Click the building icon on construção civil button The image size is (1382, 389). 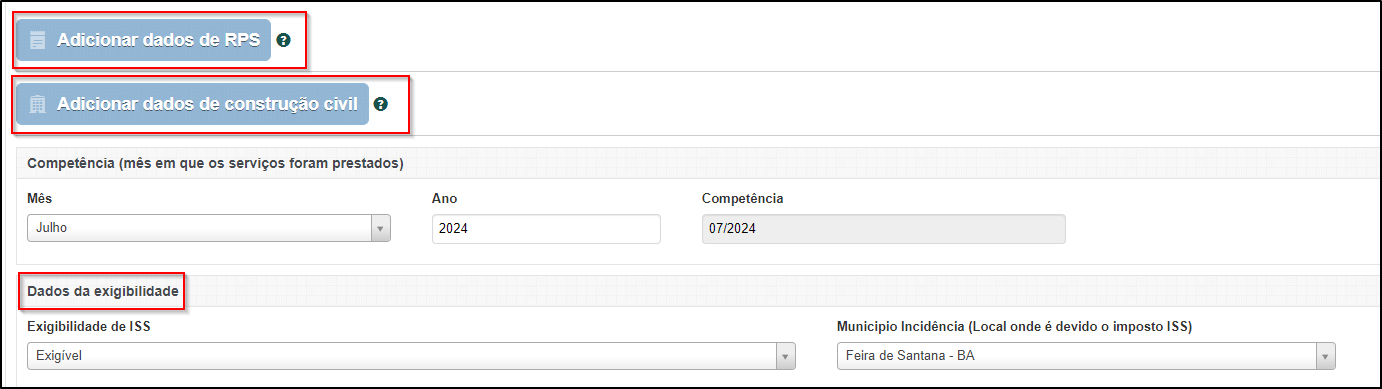[38, 104]
